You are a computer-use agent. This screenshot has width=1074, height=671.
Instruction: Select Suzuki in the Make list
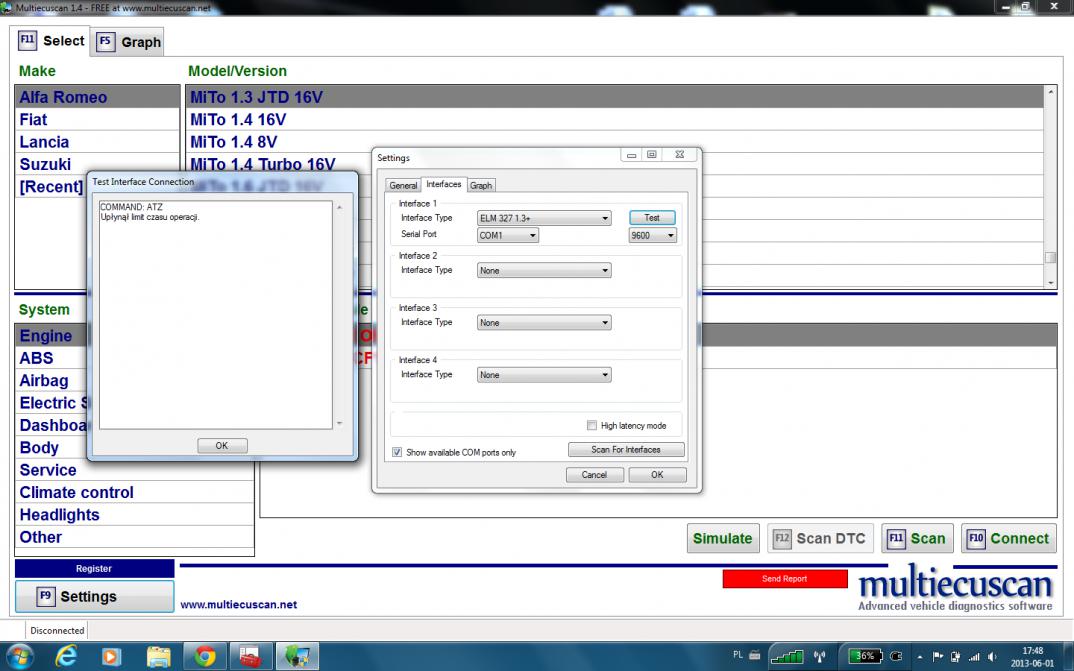point(97,164)
